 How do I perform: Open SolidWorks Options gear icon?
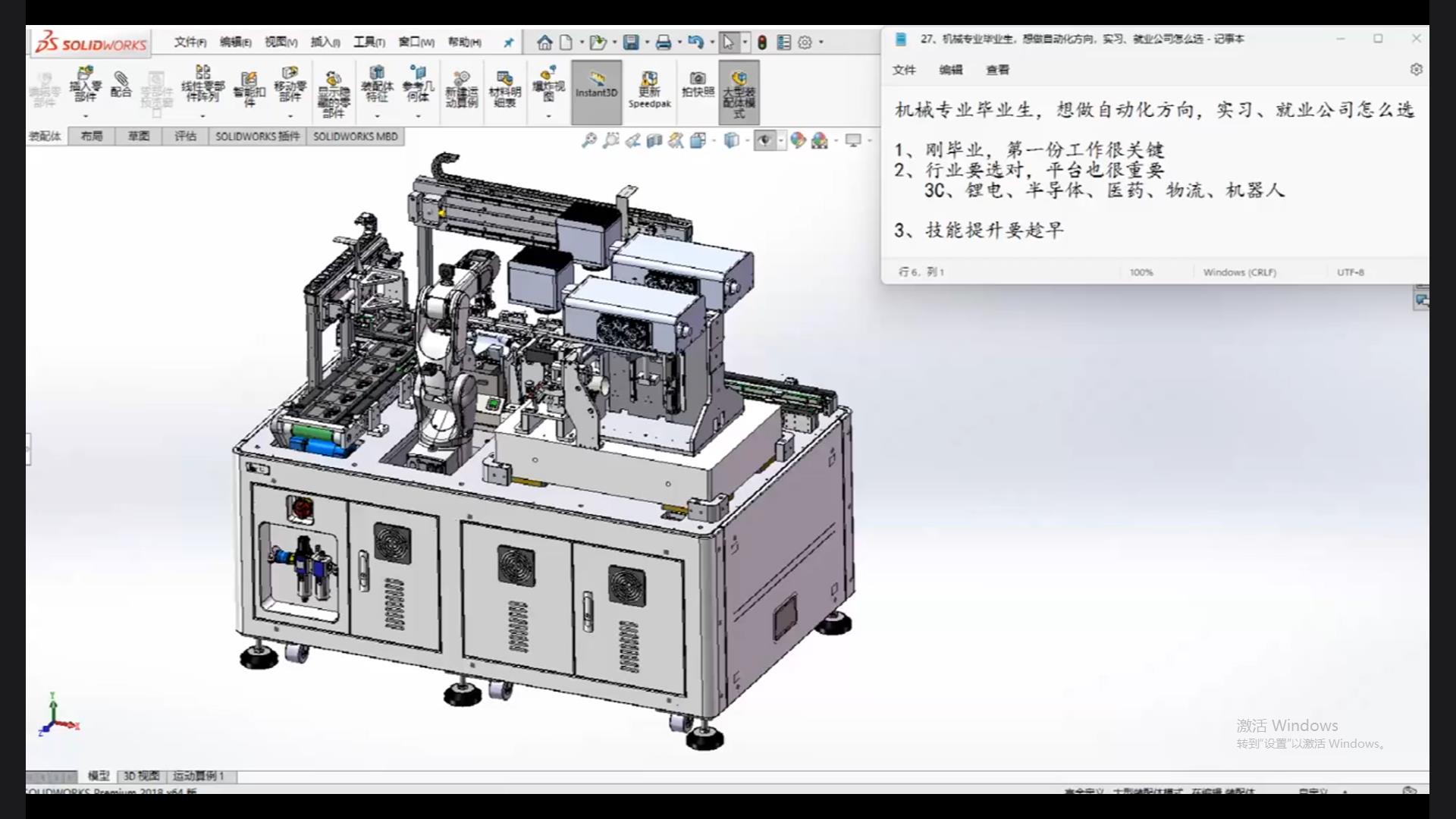[805, 42]
